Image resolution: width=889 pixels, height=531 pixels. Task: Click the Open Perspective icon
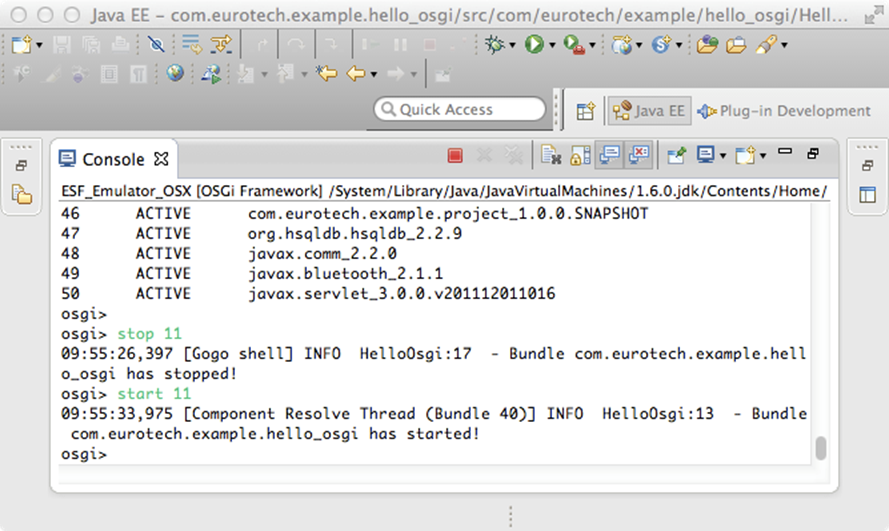(x=585, y=111)
